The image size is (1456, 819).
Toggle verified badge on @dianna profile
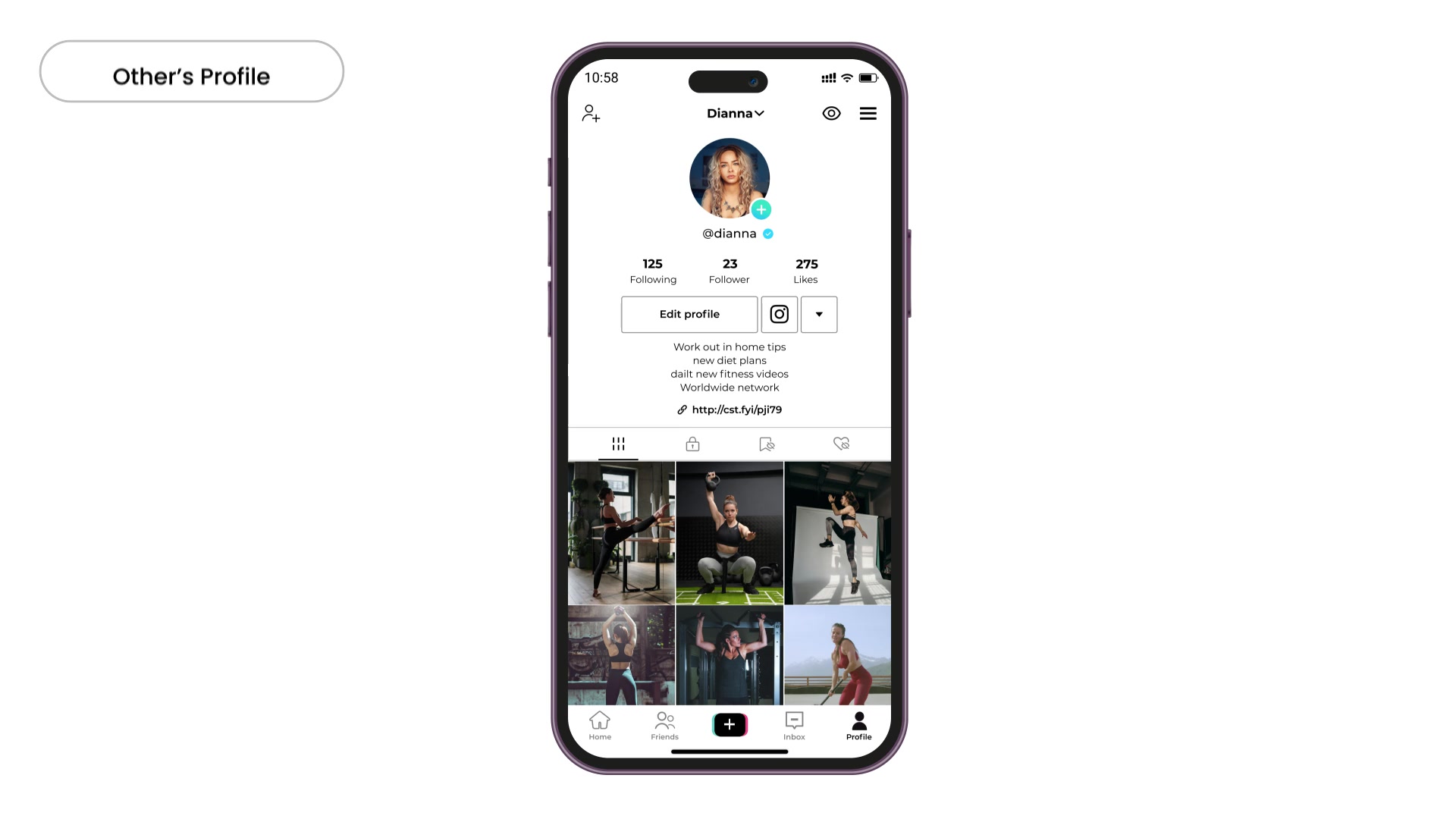tap(769, 233)
